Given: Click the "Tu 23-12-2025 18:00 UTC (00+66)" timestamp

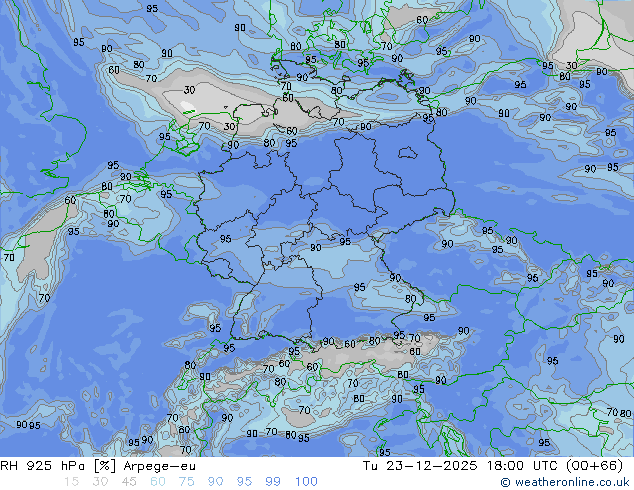Looking at the screenshot, I should click(x=493, y=466).
